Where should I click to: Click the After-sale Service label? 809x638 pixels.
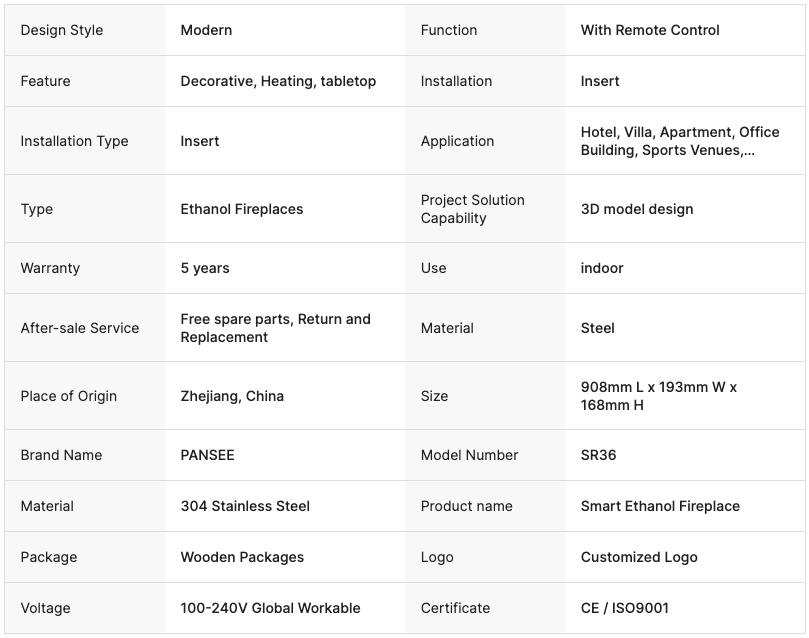tap(80, 328)
